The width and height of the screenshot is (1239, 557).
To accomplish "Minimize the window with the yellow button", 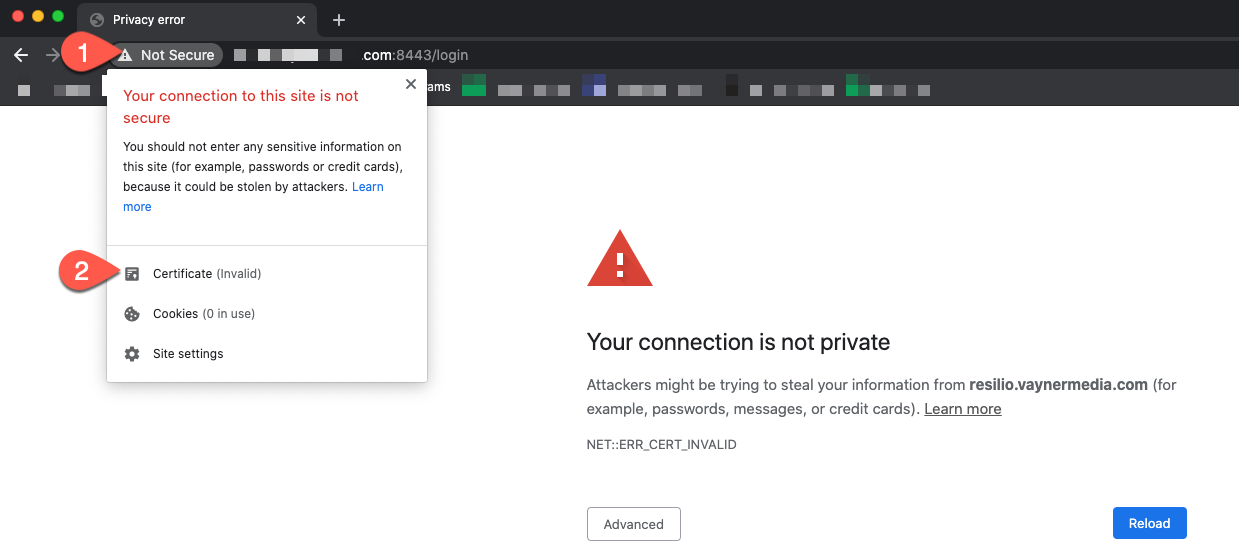I will [38, 17].
